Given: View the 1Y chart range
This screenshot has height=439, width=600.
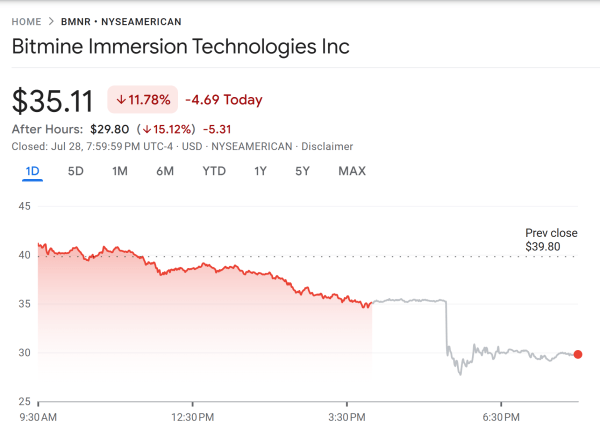Looking at the screenshot, I should coord(260,171).
